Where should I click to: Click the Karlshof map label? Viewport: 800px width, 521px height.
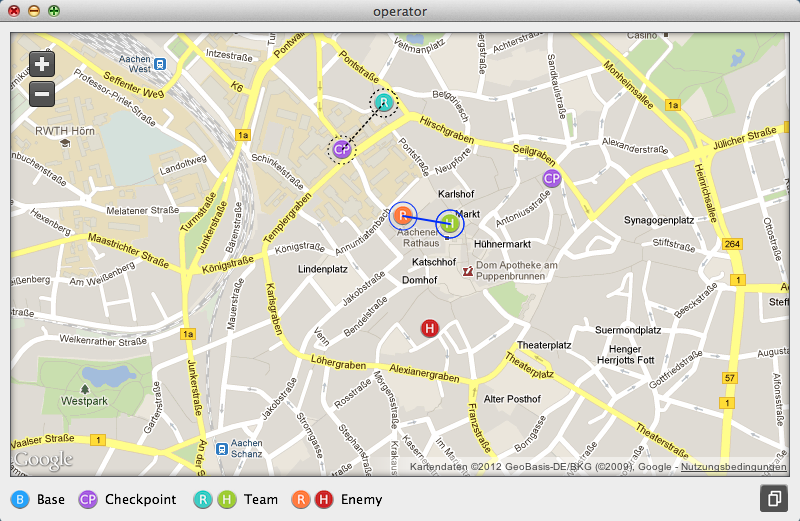click(456, 194)
